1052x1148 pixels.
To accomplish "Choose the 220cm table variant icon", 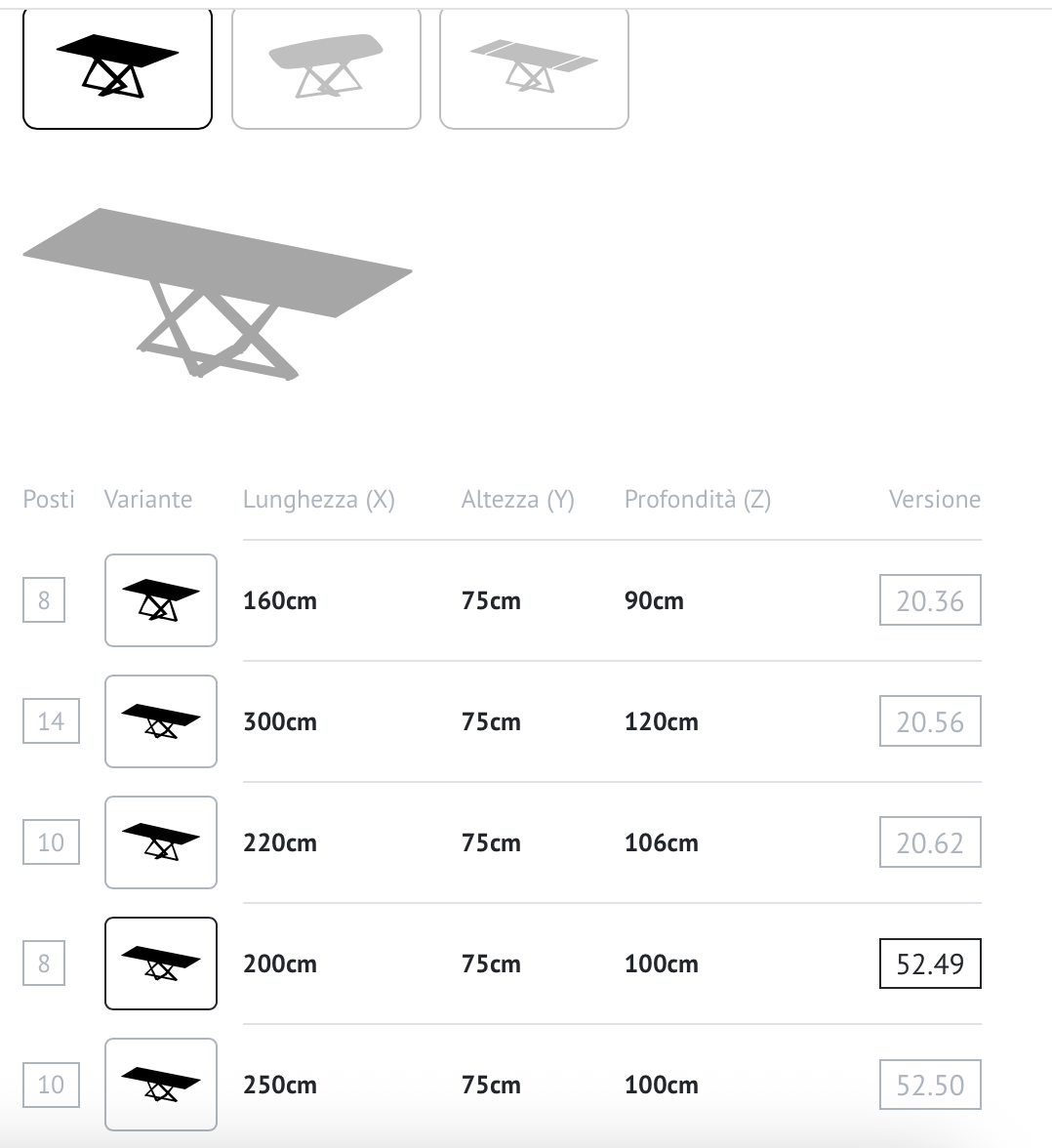I will tap(161, 842).
